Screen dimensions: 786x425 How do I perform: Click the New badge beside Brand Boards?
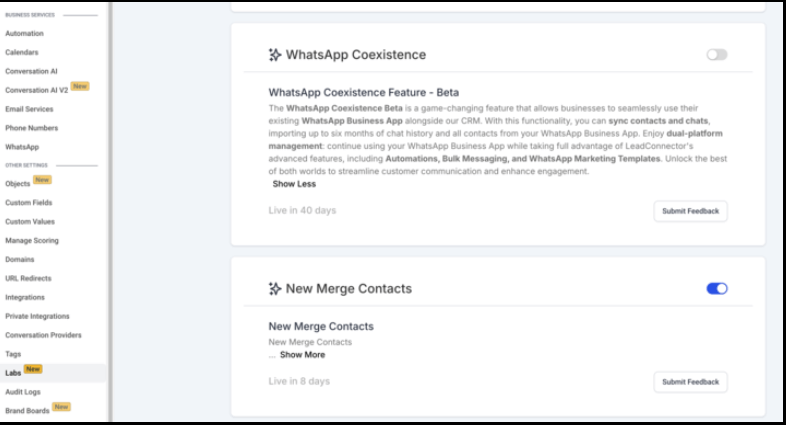pyautogui.click(x=61, y=406)
